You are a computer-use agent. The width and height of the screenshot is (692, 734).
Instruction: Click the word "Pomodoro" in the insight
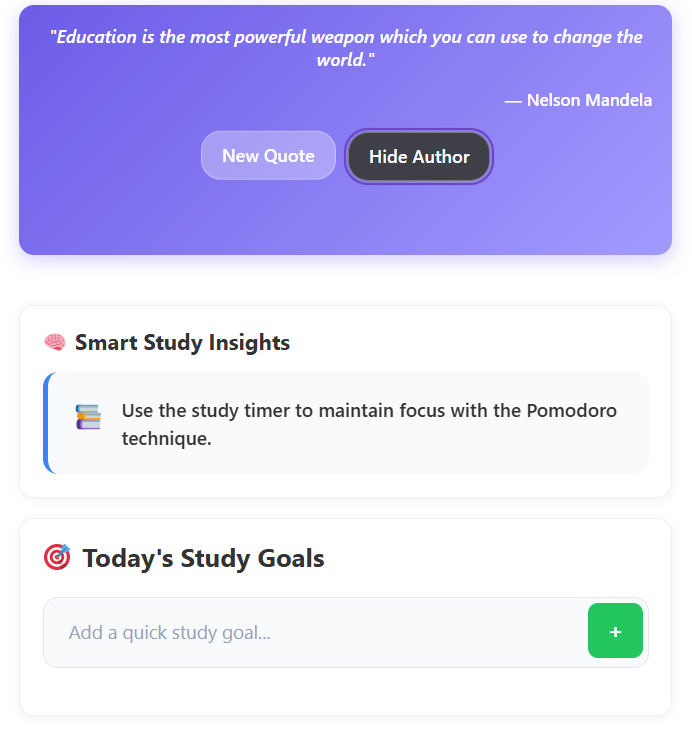click(572, 411)
